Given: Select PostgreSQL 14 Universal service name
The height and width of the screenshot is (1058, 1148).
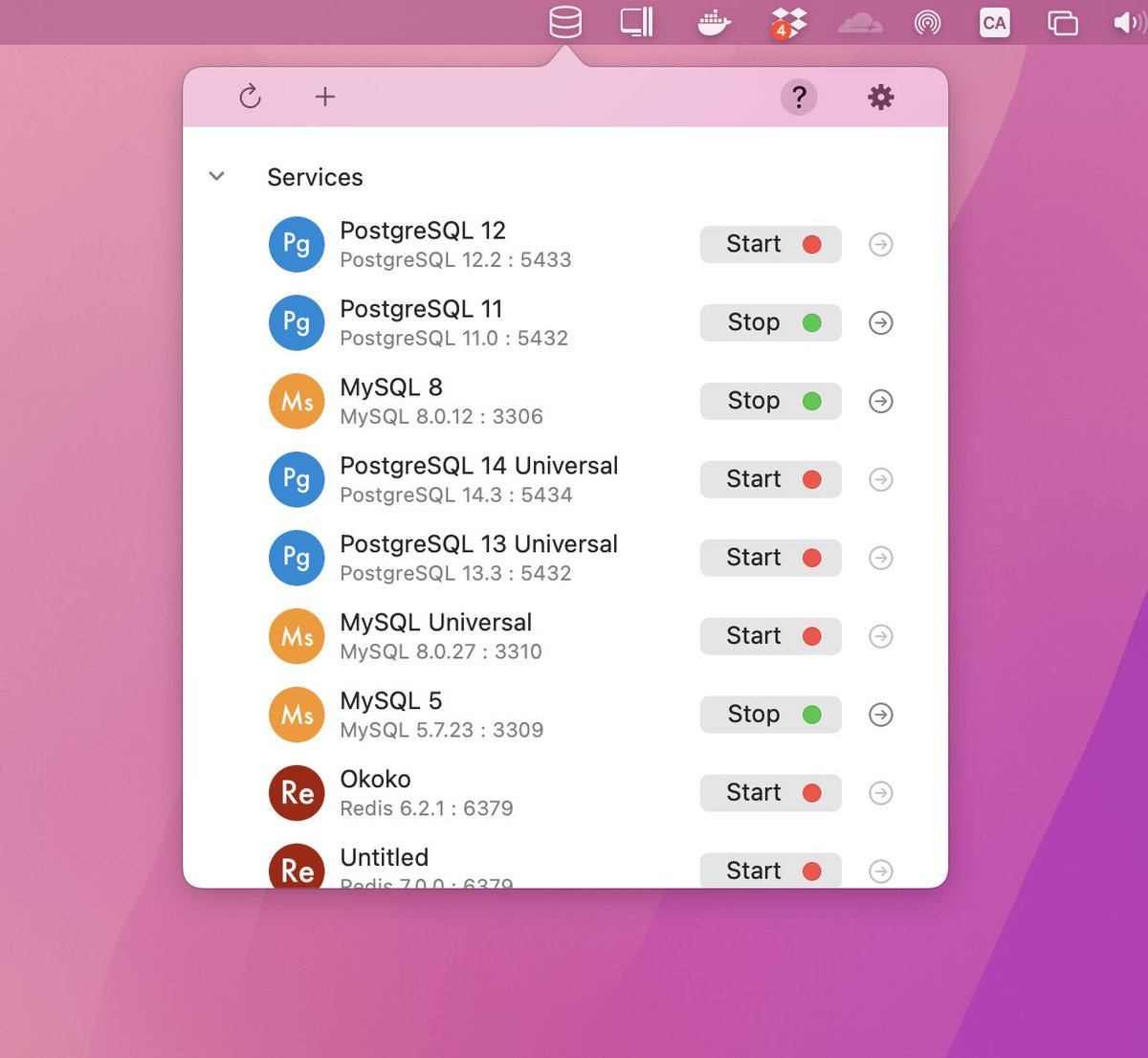Looking at the screenshot, I should pyautogui.click(x=479, y=466).
